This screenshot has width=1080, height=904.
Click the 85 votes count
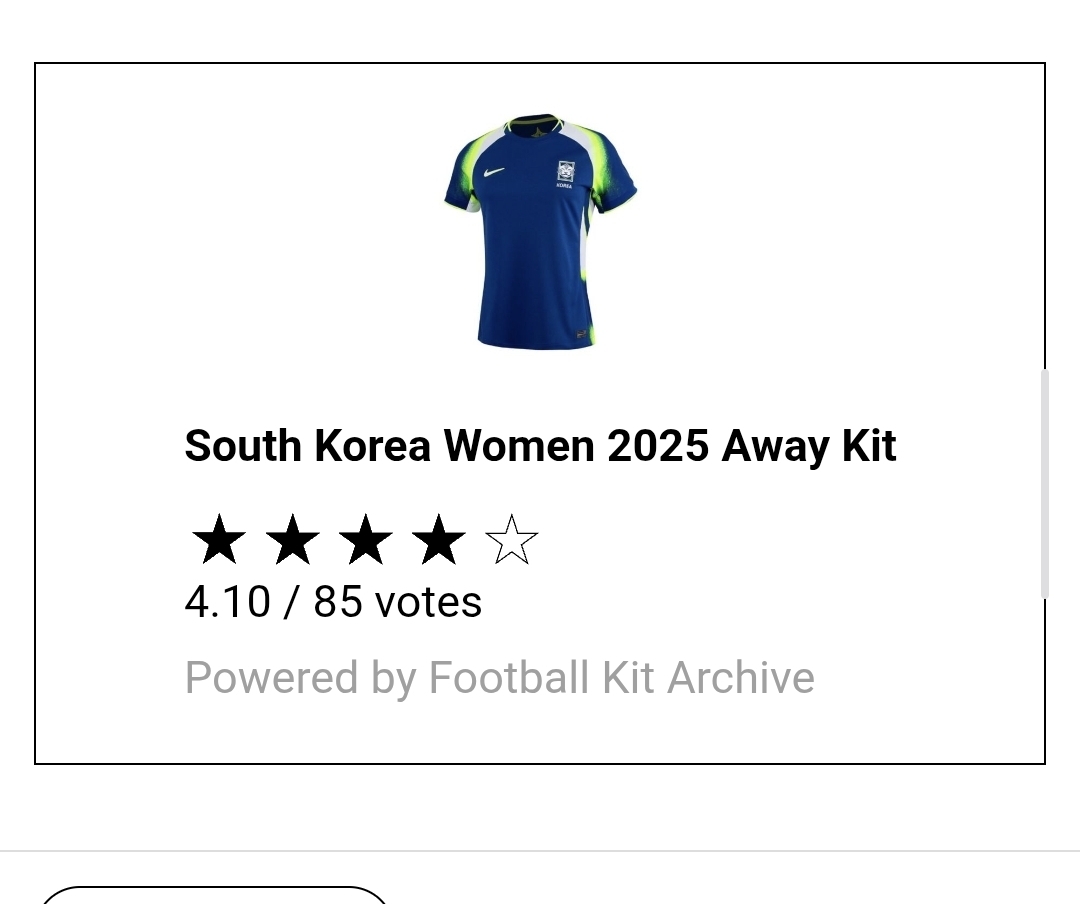(397, 602)
